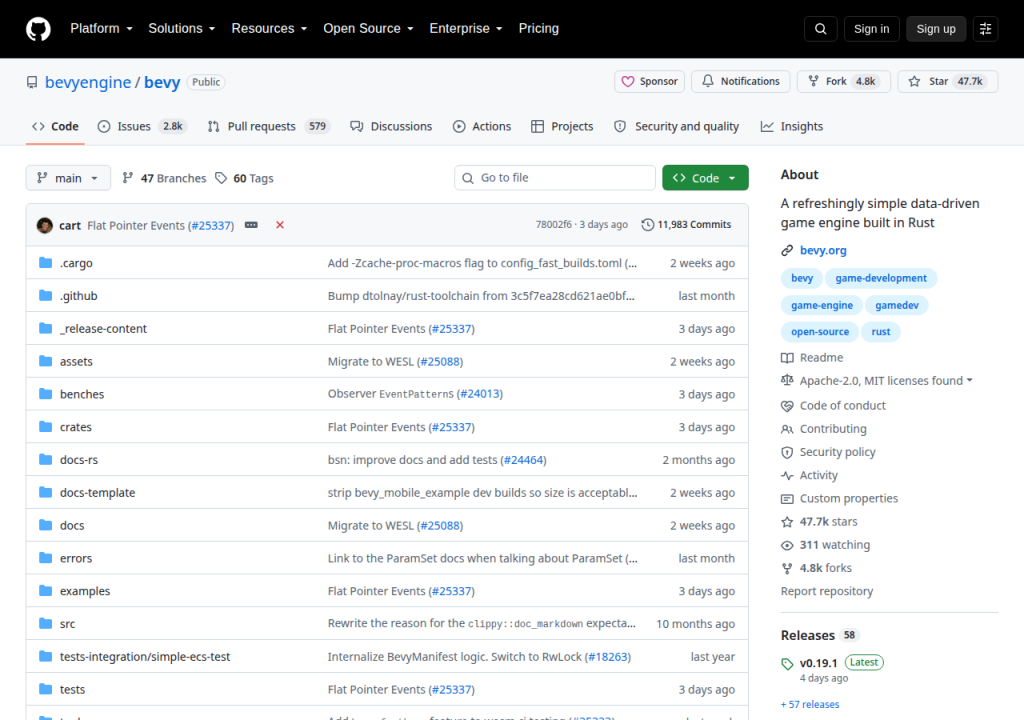The image size is (1024, 720).
Task: Click the Sign in button
Action: click(x=872, y=29)
